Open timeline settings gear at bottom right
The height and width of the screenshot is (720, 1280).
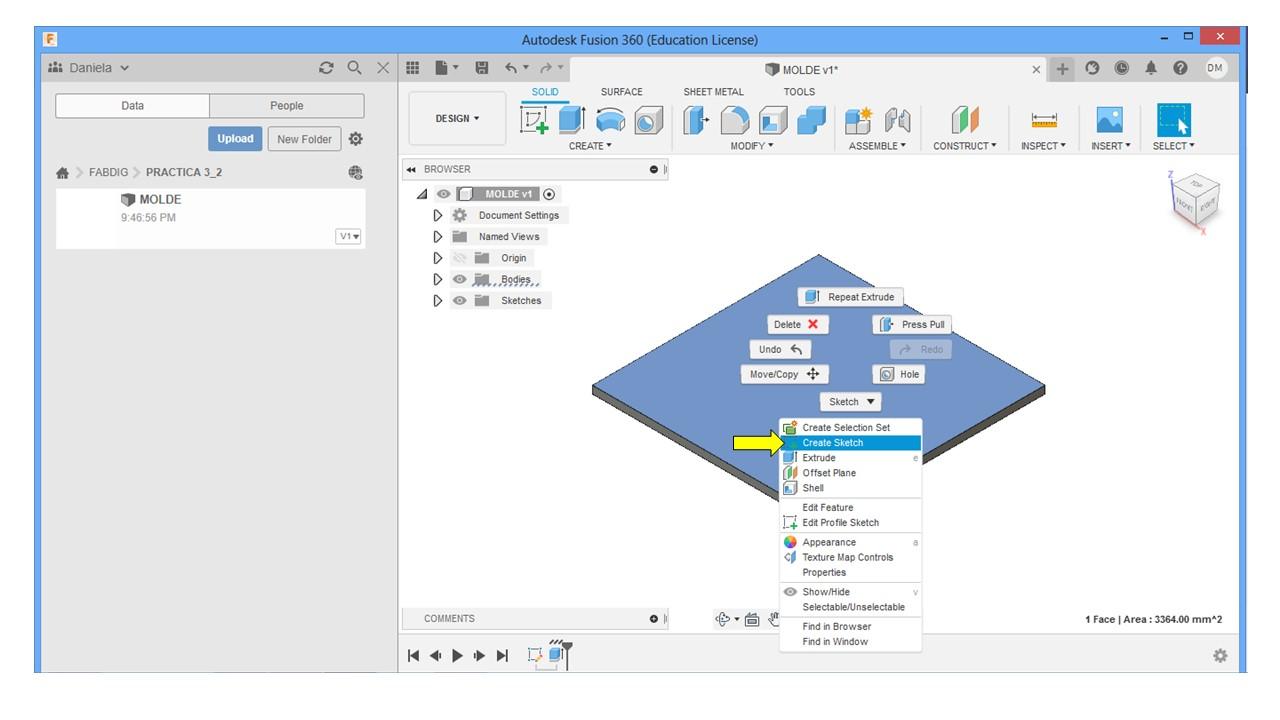click(x=1220, y=656)
